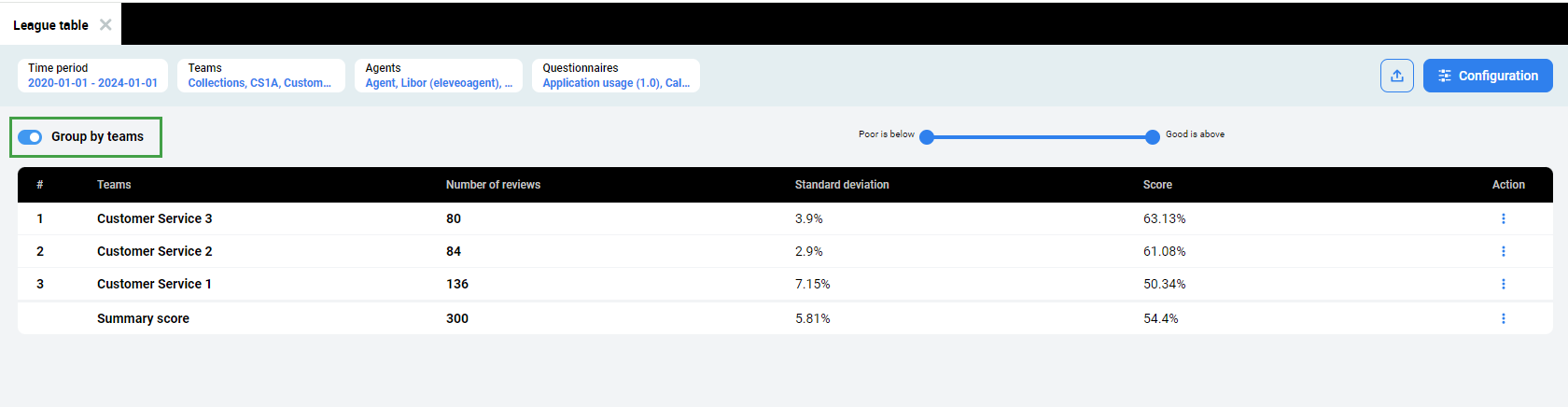Switch to the League table tab

pos(50,25)
